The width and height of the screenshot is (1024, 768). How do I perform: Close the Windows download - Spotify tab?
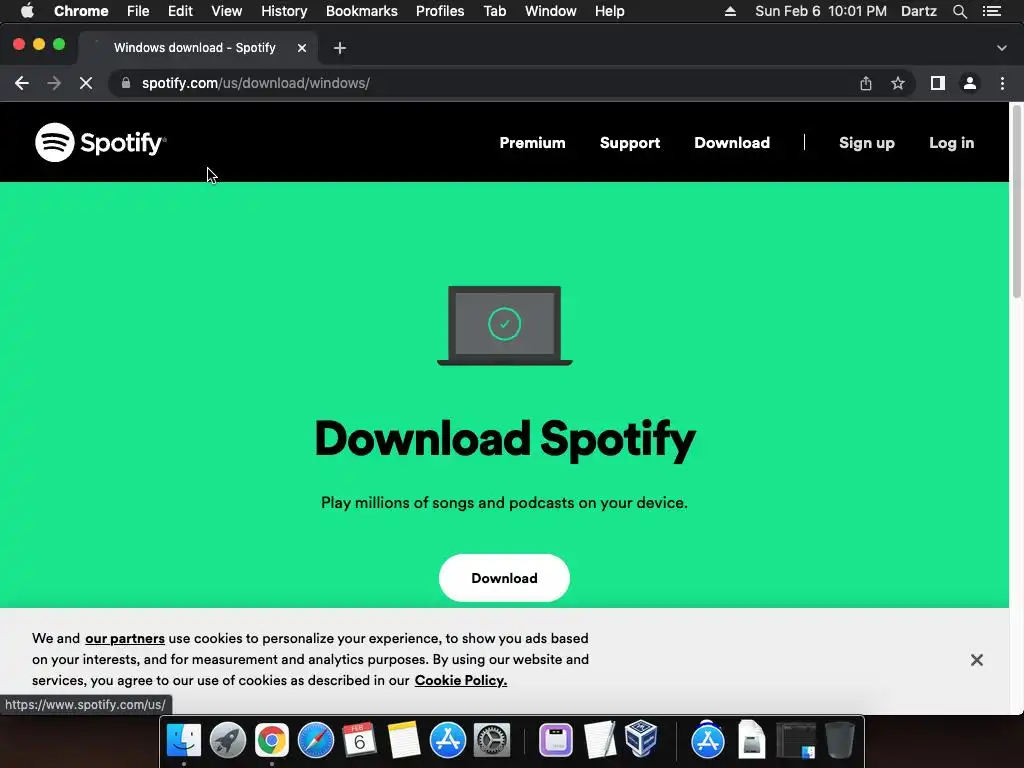tap(302, 48)
